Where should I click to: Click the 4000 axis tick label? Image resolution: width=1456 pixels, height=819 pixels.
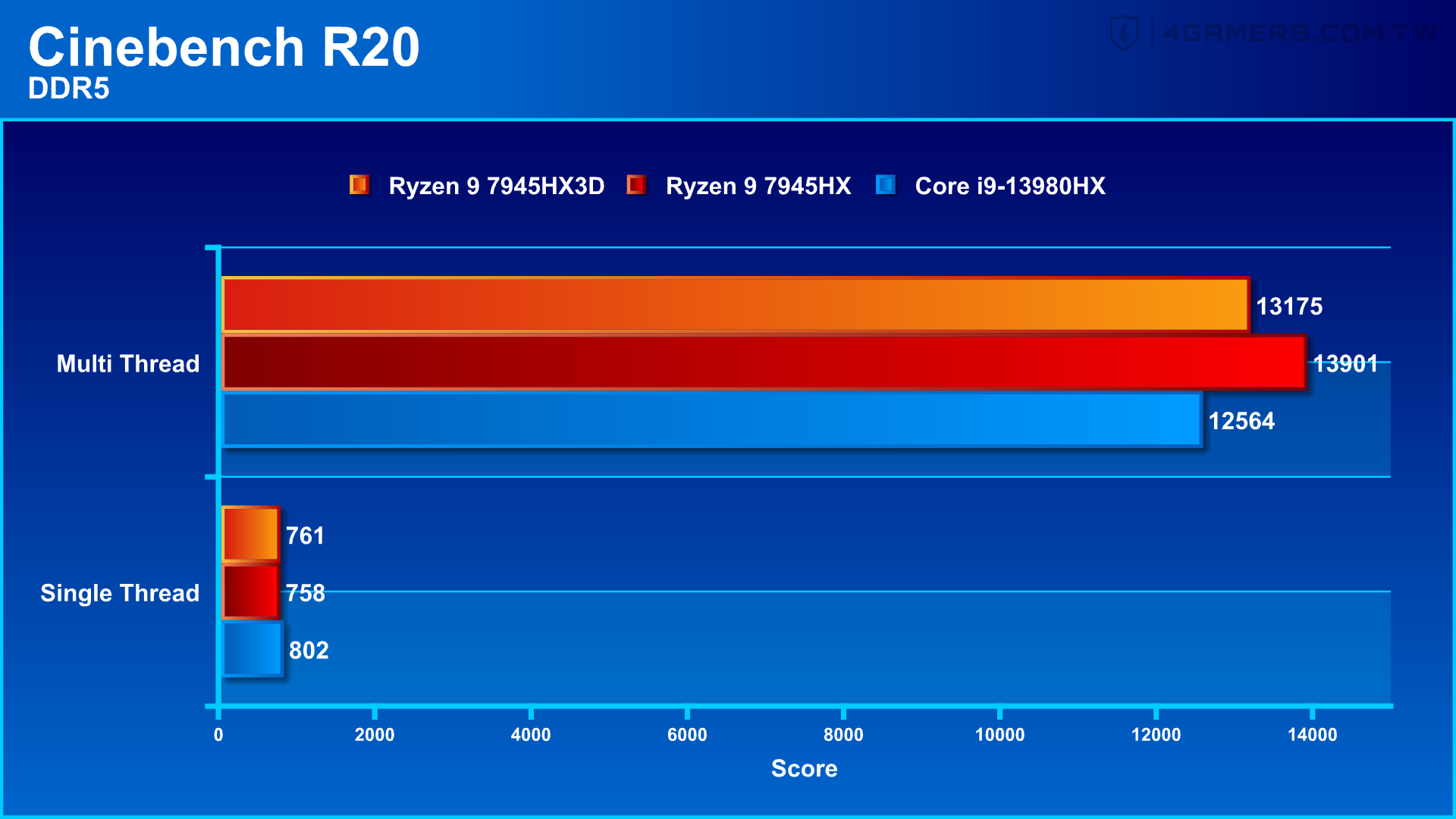[531, 735]
